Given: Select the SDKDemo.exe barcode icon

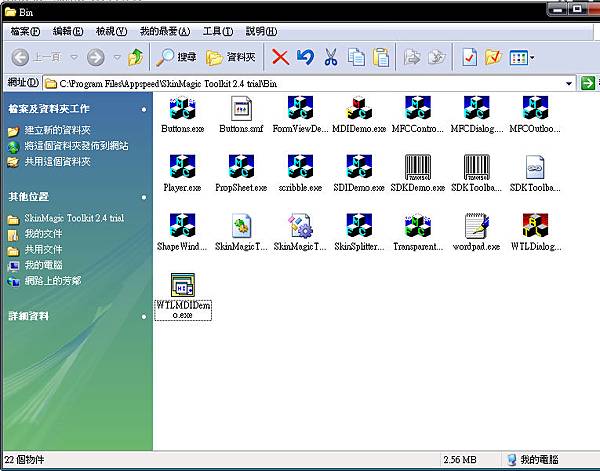Looking at the screenshot, I should point(417,167).
